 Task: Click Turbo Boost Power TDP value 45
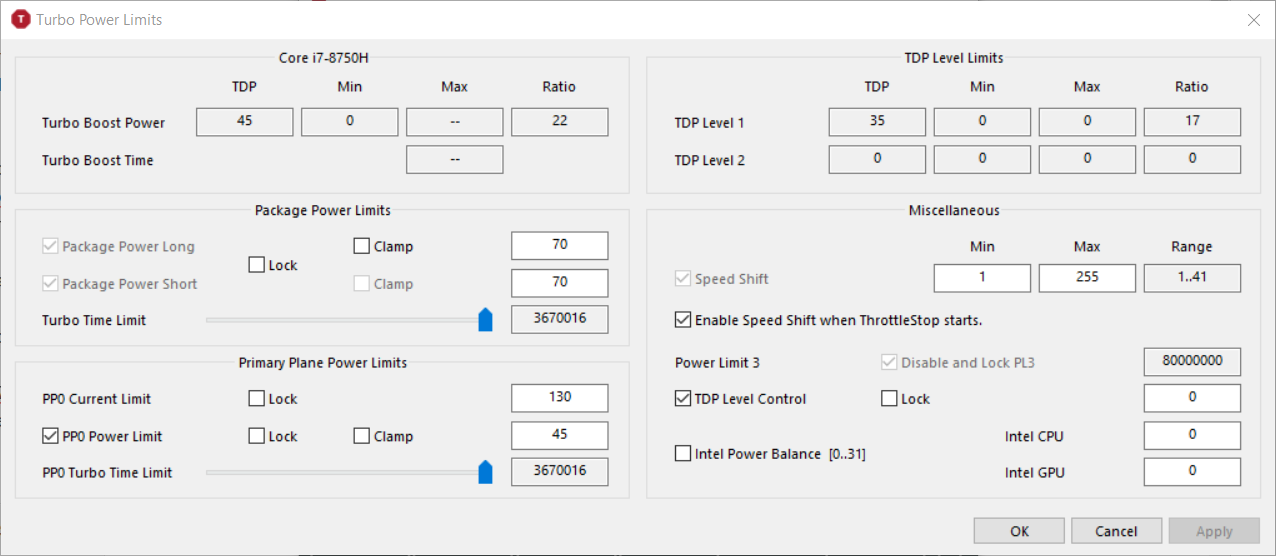245,122
